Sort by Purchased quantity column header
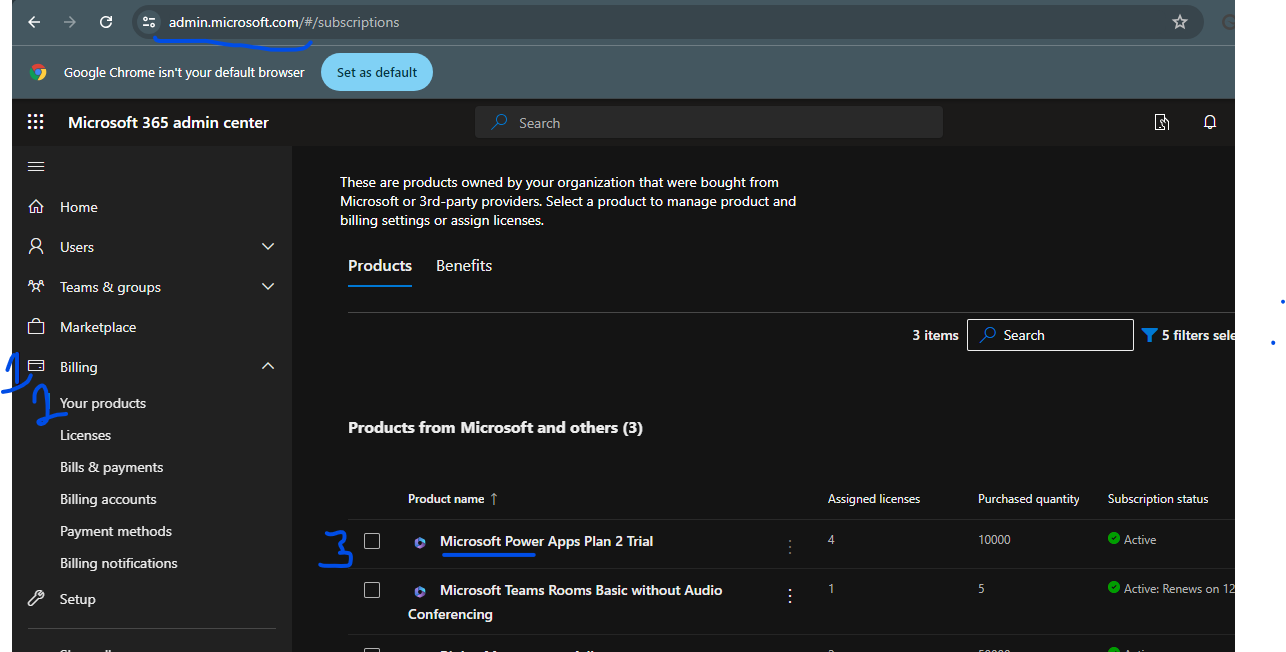Image resolution: width=1286 pixels, height=652 pixels. (1029, 498)
